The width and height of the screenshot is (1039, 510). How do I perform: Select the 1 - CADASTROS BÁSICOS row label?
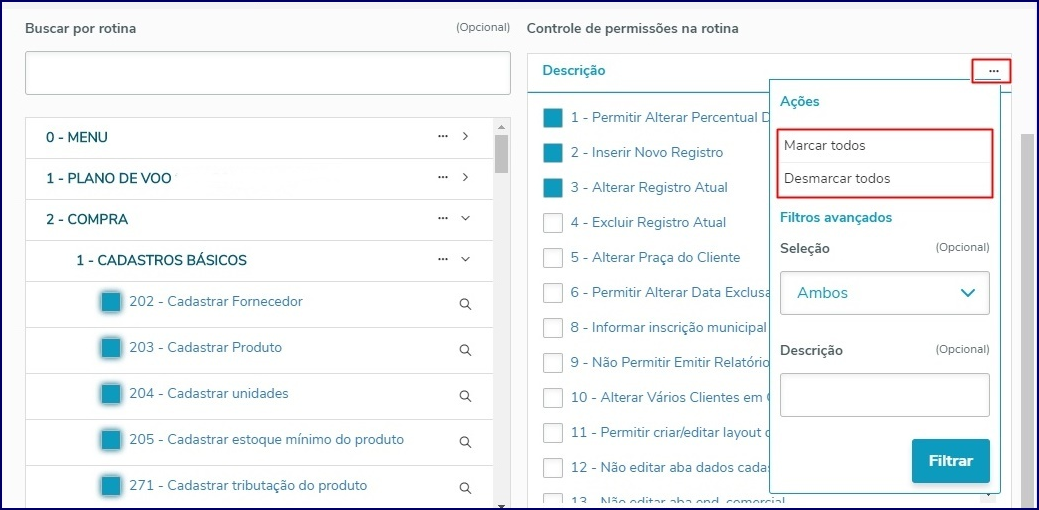click(x=162, y=260)
